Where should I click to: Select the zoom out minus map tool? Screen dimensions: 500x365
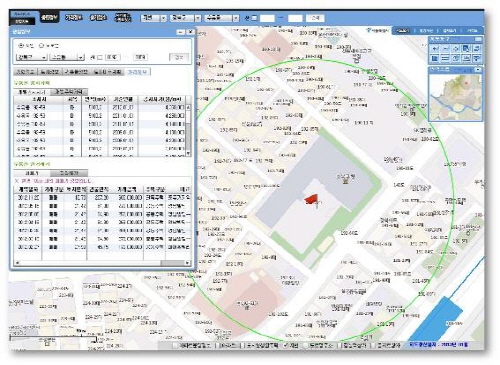pyautogui.click(x=445, y=49)
